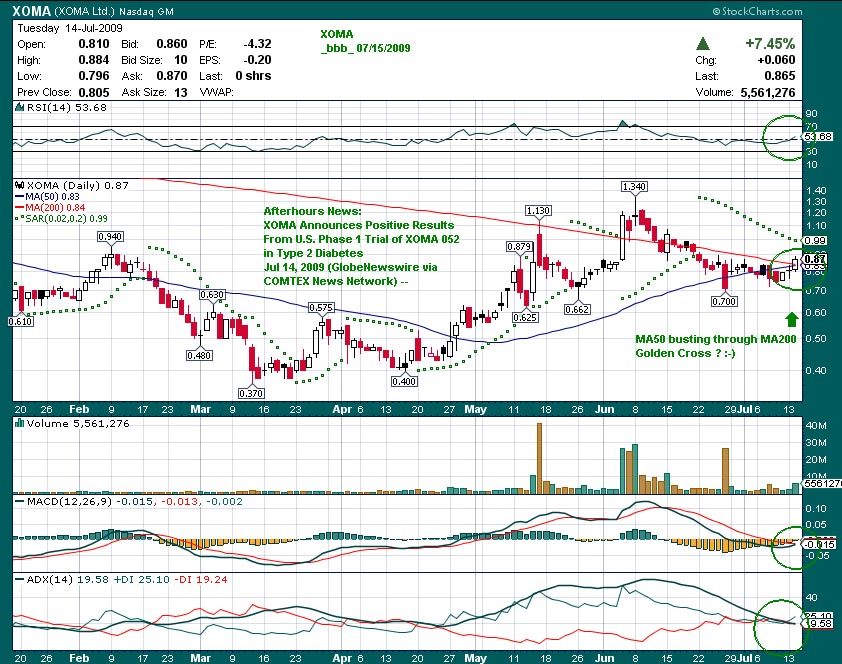This screenshot has height=664, width=842.
Task: Click the tall white candlestick under 1.340
Action: (622, 237)
